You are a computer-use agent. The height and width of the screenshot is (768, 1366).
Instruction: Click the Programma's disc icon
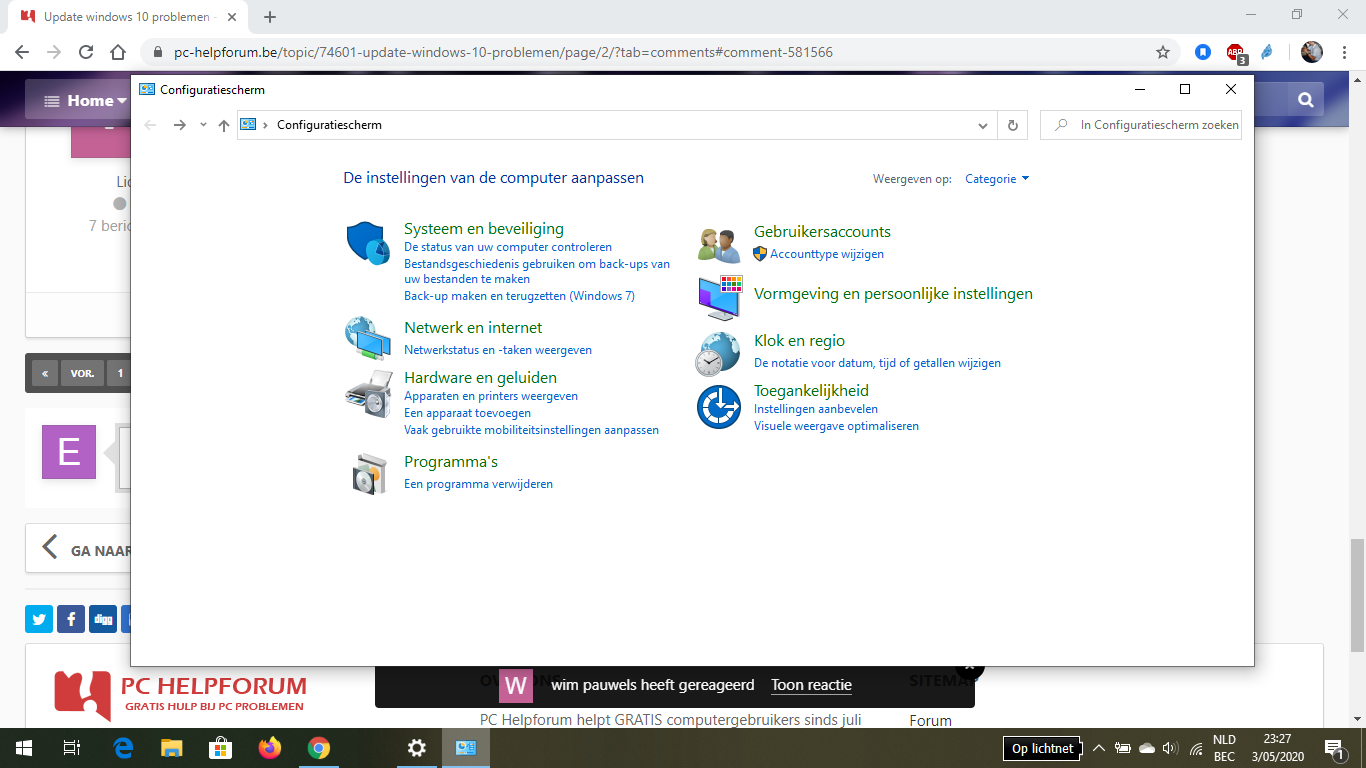tap(368, 474)
